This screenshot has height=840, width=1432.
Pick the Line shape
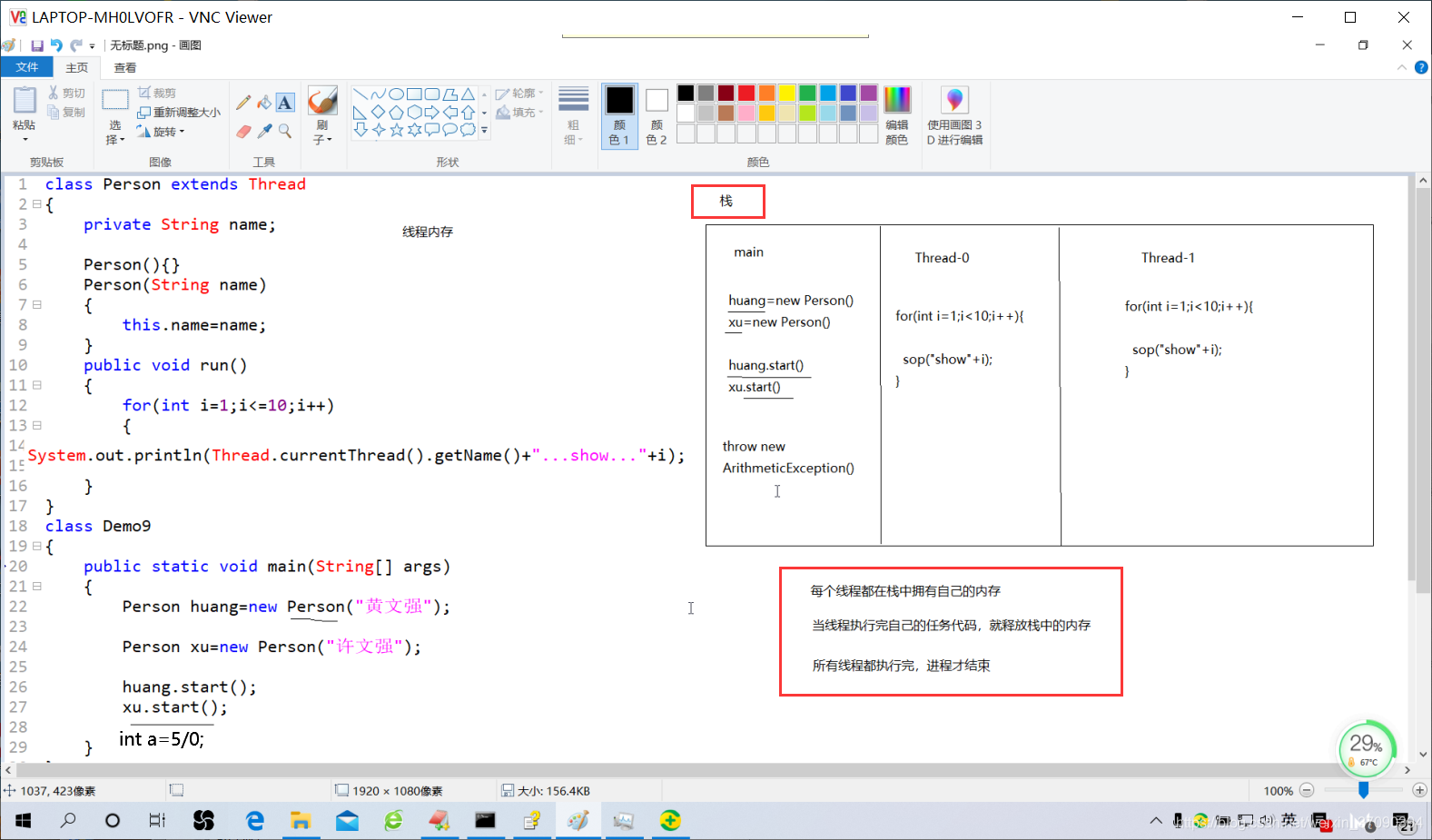(x=360, y=94)
